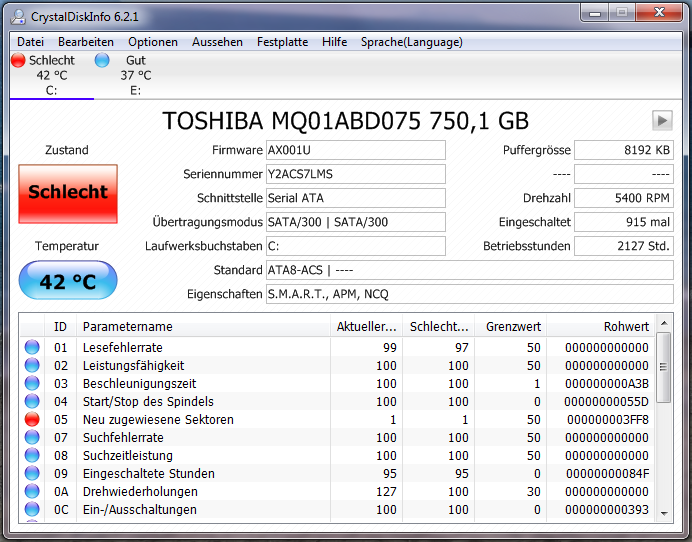The height and width of the screenshot is (542, 692).
Task: Click raw value 0000000084F
Action: click(607, 473)
